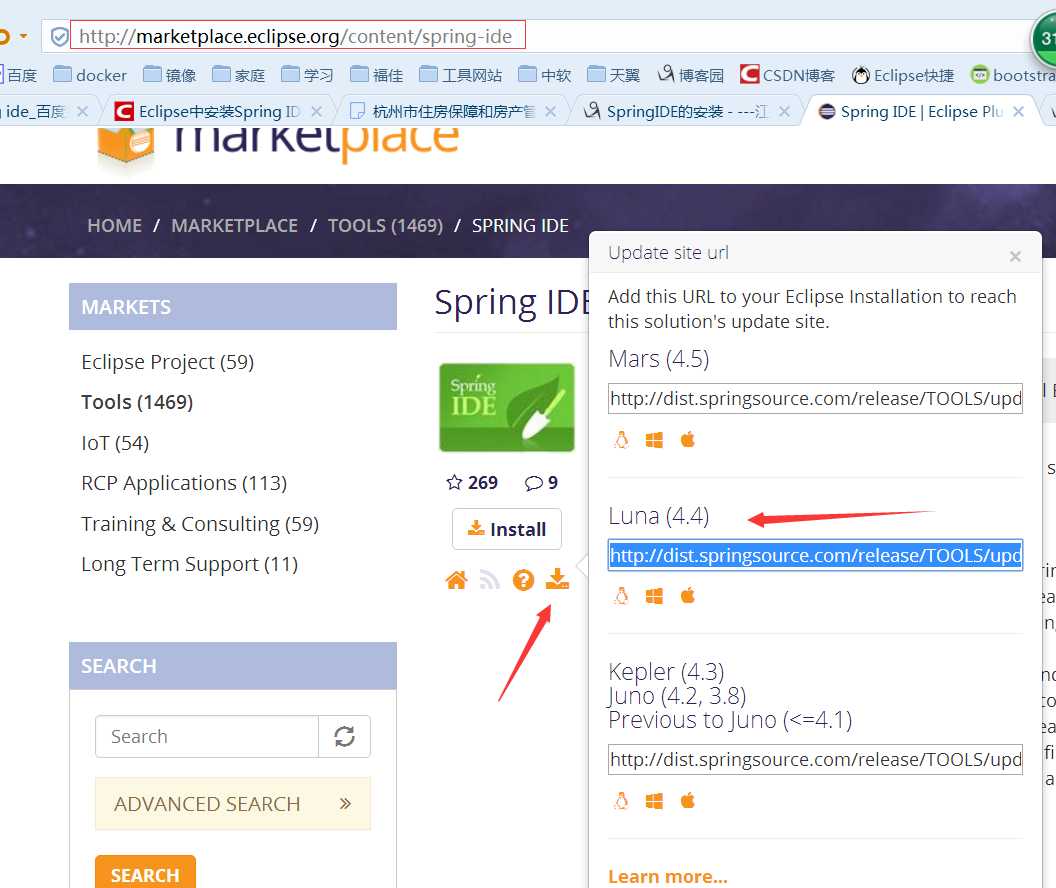The width and height of the screenshot is (1056, 888).
Task: Open the docker bookmarks folder
Action: 90,75
